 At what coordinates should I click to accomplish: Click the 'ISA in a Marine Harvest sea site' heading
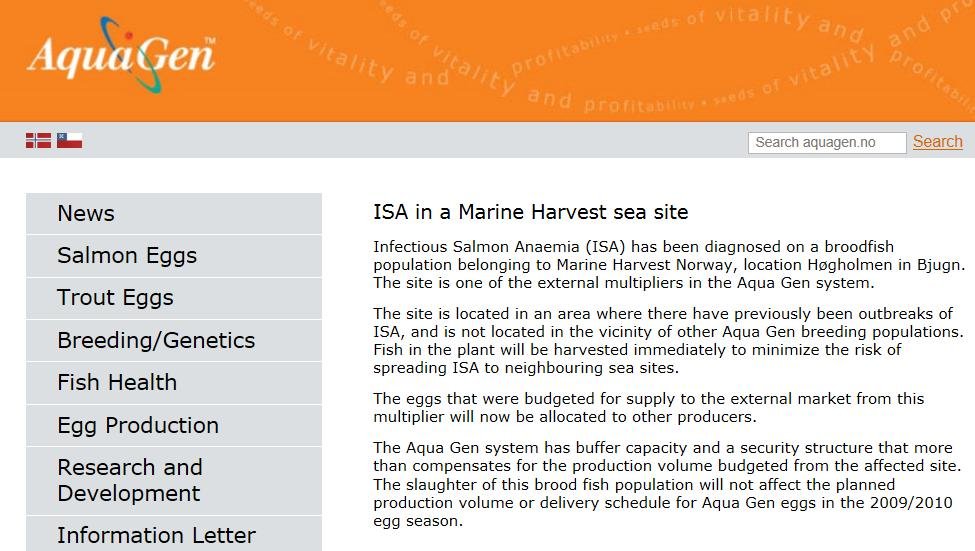[x=530, y=212]
